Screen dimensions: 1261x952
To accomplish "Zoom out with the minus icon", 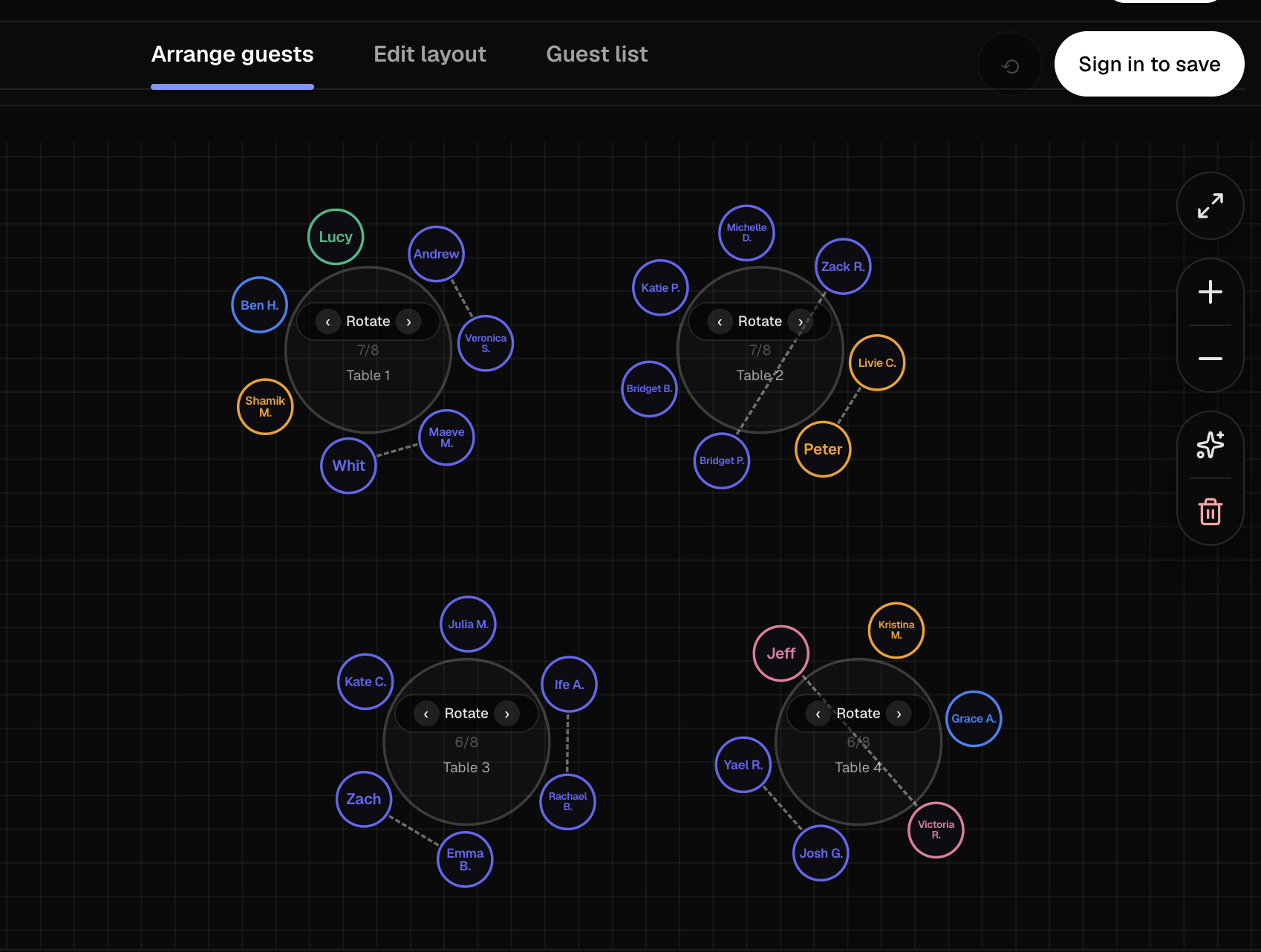I will (1211, 359).
